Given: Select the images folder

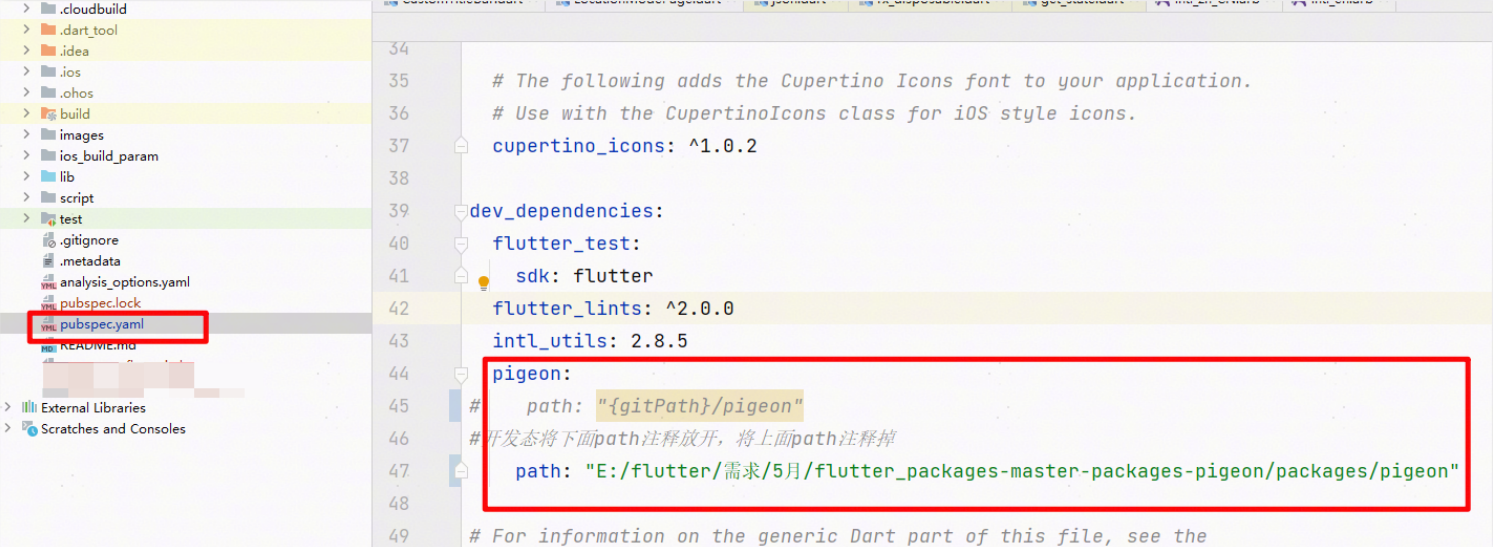Looking at the screenshot, I should pos(81,135).
